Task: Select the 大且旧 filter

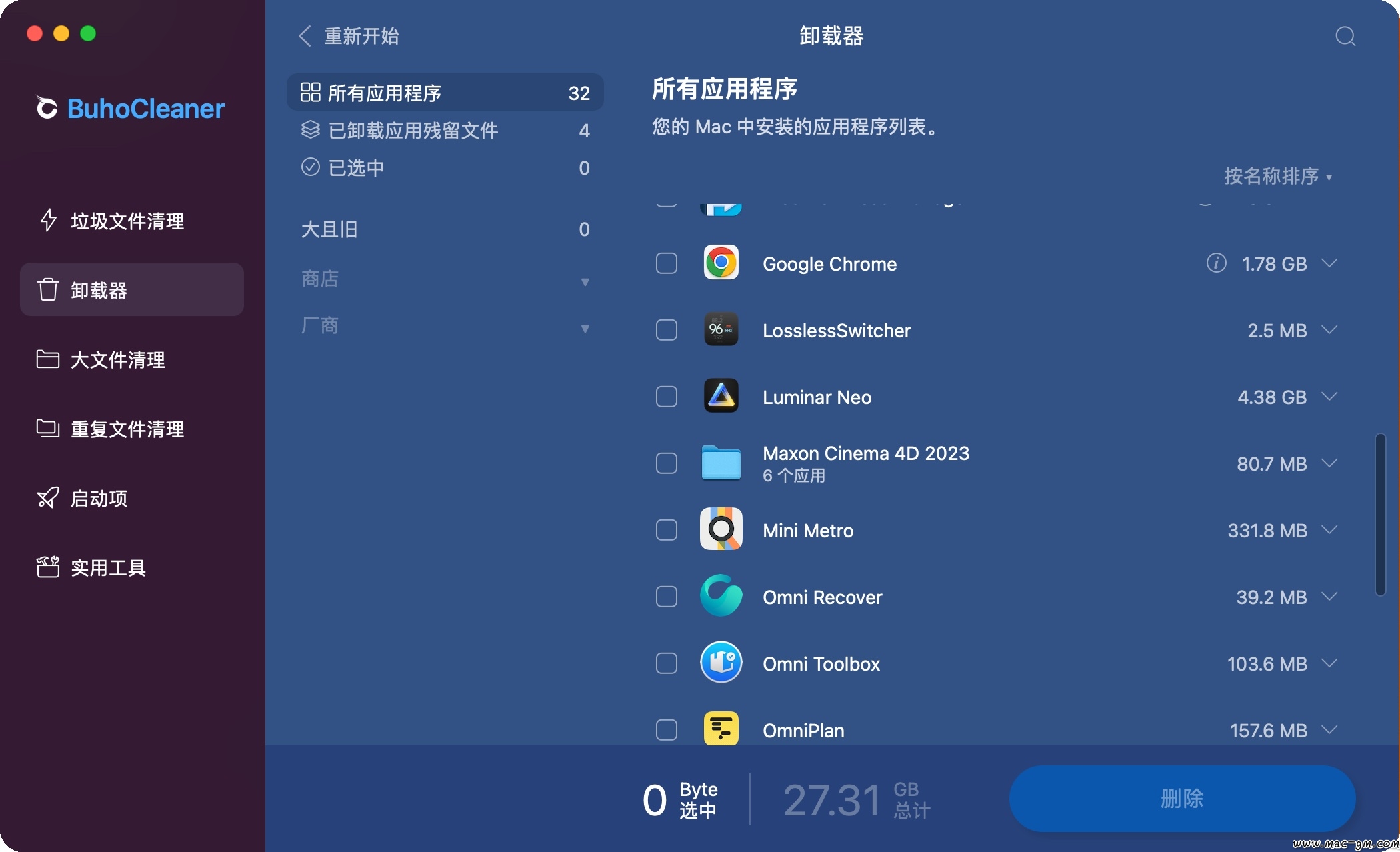Action: tap(445, 229)
